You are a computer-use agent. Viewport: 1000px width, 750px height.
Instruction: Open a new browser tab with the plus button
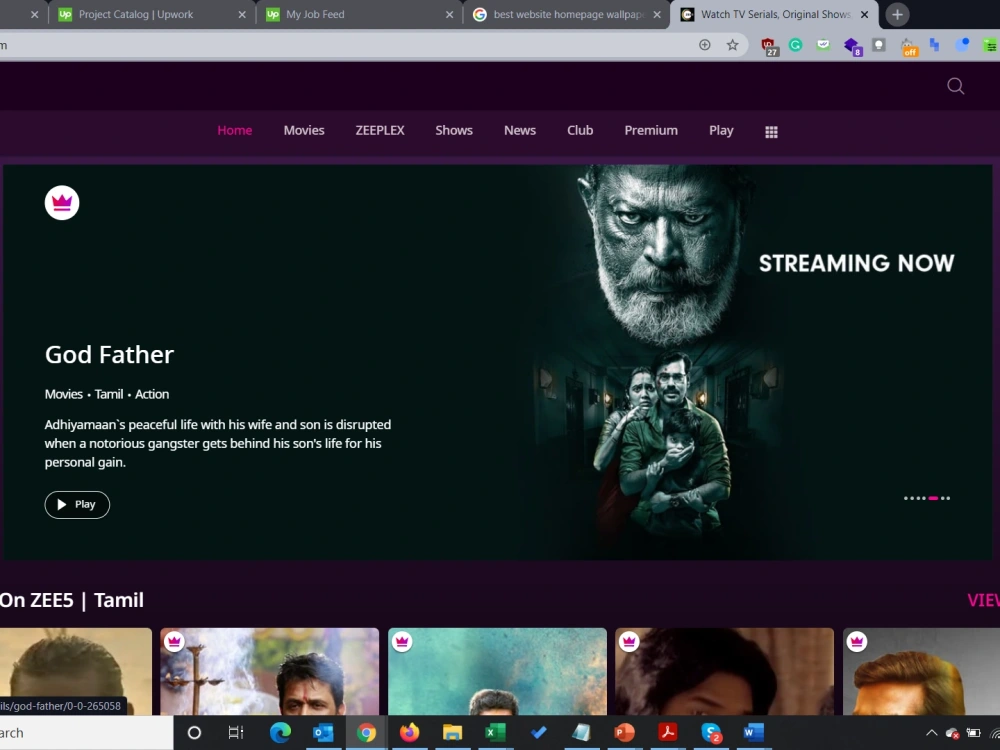897,15
